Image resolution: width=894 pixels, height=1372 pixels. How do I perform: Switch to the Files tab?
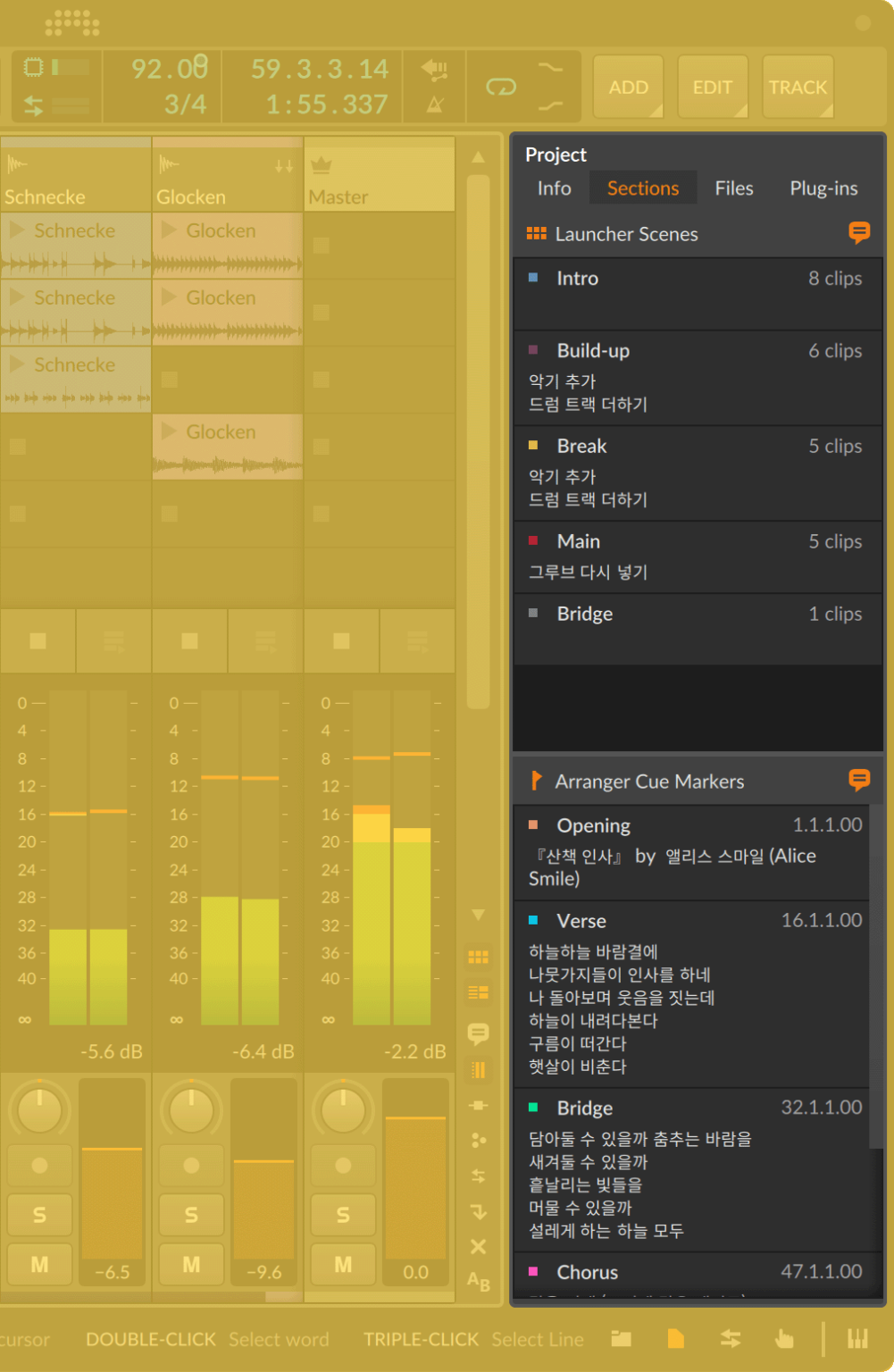(x=733, y=188)
